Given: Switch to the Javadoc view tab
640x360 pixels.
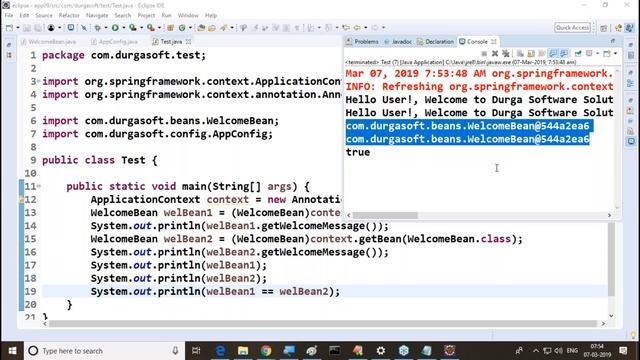Looking at the screenshot, I should click(x=398, y=42).
